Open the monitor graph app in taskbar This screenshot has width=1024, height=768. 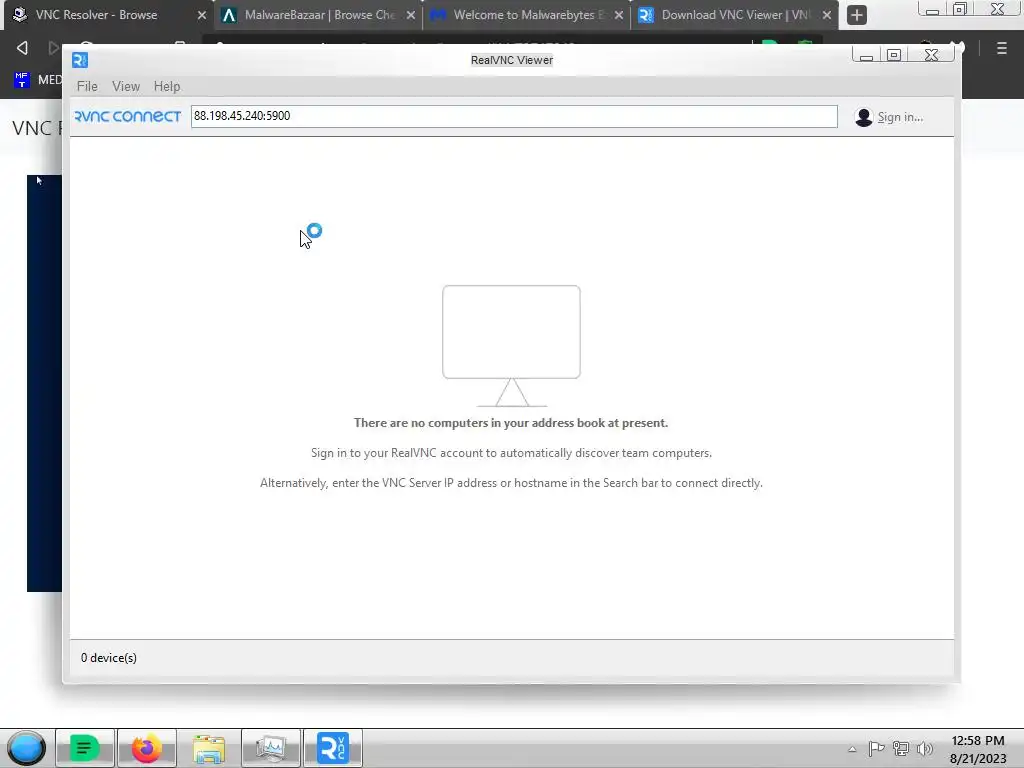270,748
